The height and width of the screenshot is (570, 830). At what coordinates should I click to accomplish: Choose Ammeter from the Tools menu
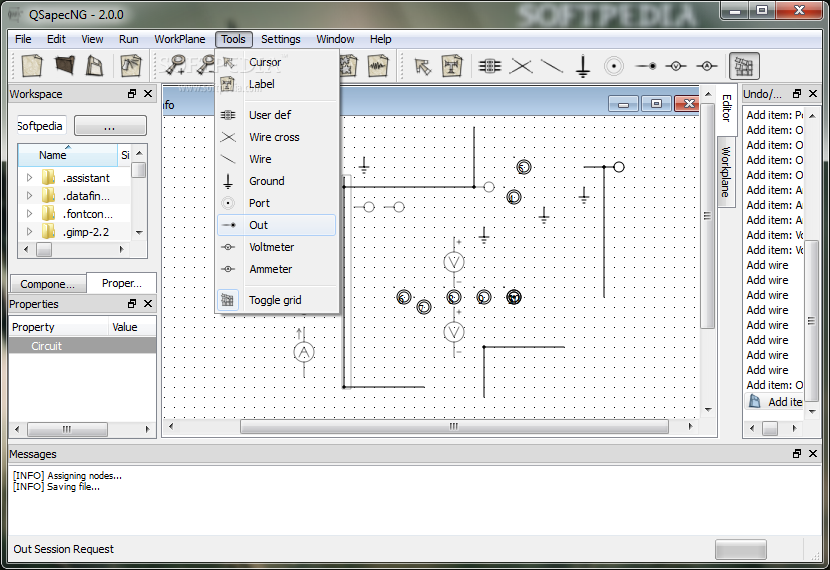276,269
